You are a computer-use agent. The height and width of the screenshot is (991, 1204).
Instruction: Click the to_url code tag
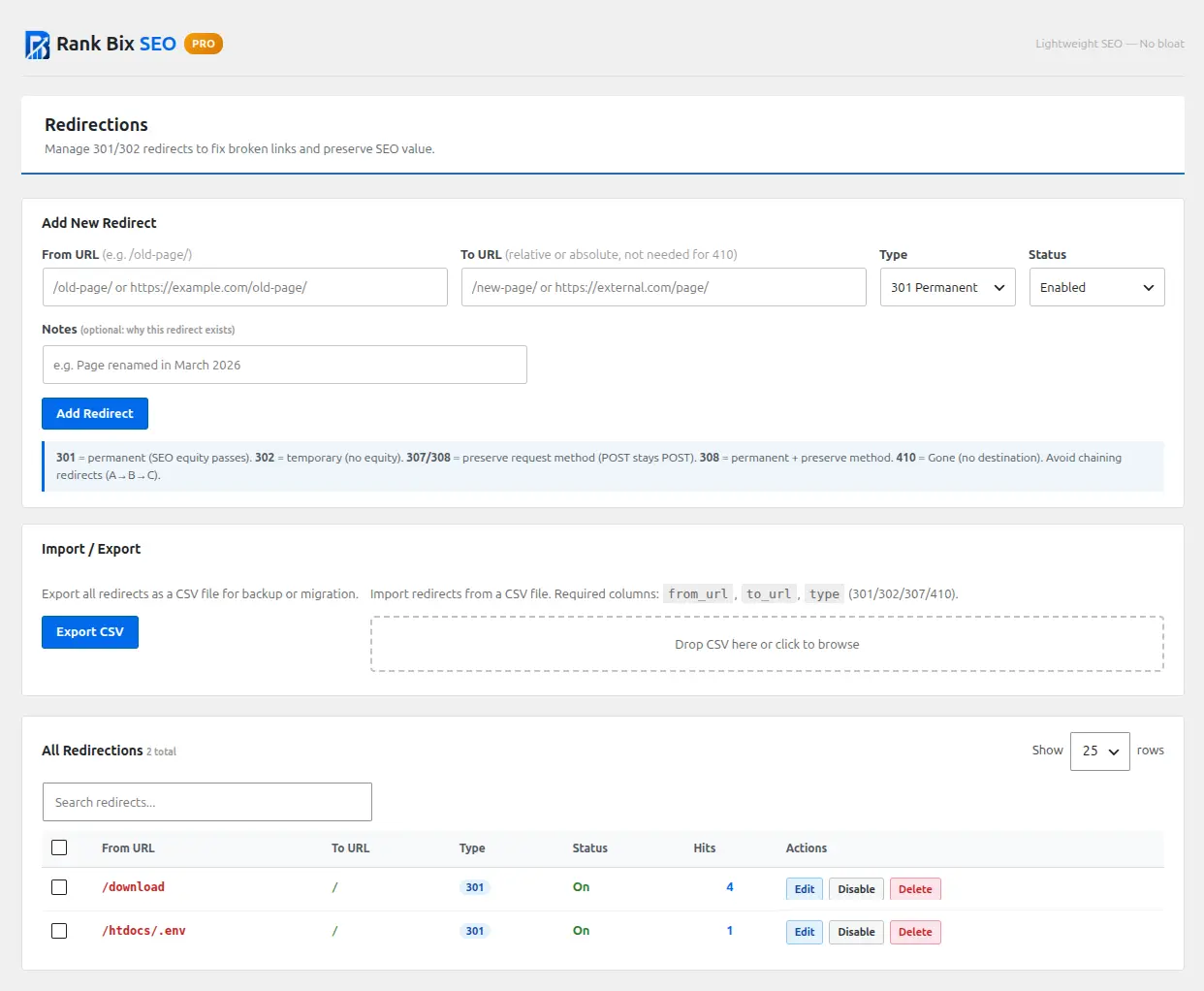[x=769, y=594]
